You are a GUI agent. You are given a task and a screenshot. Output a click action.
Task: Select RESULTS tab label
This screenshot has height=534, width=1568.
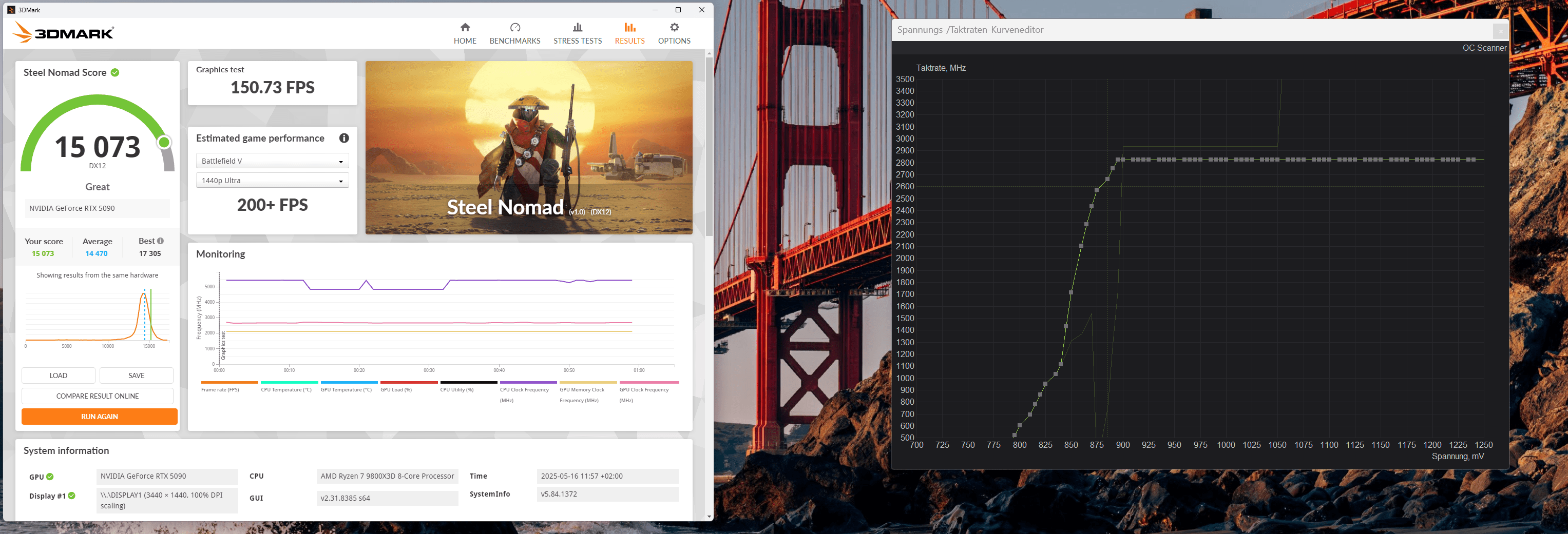(x=629, y=41)
